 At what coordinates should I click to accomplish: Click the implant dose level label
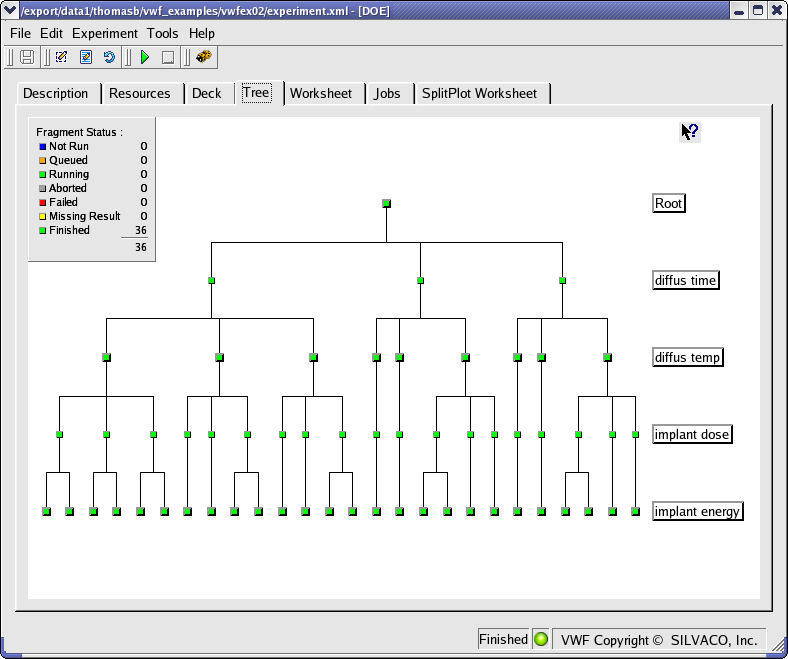[x=693, y=434]
